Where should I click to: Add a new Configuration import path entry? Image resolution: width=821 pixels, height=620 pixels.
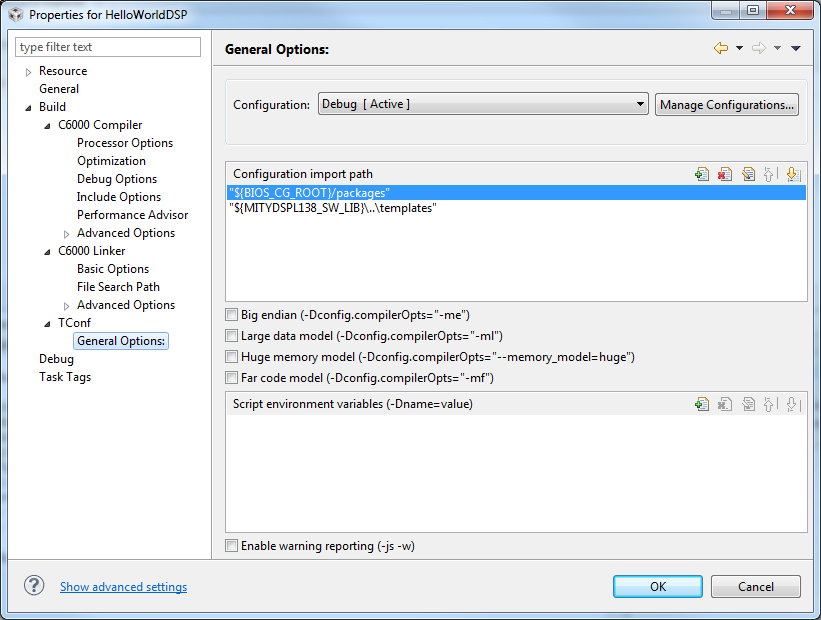pos(702,174)
